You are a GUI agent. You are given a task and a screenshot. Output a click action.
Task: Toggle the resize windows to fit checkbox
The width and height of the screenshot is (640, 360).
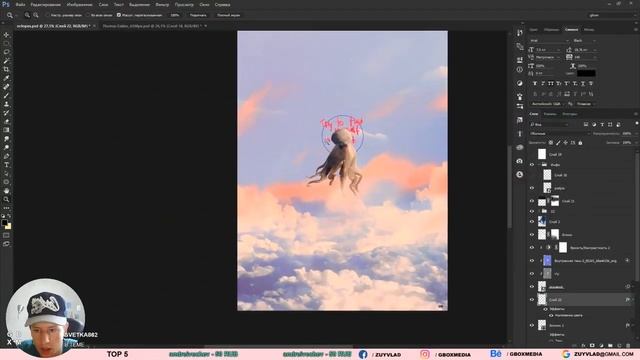[x=48, y=15]
